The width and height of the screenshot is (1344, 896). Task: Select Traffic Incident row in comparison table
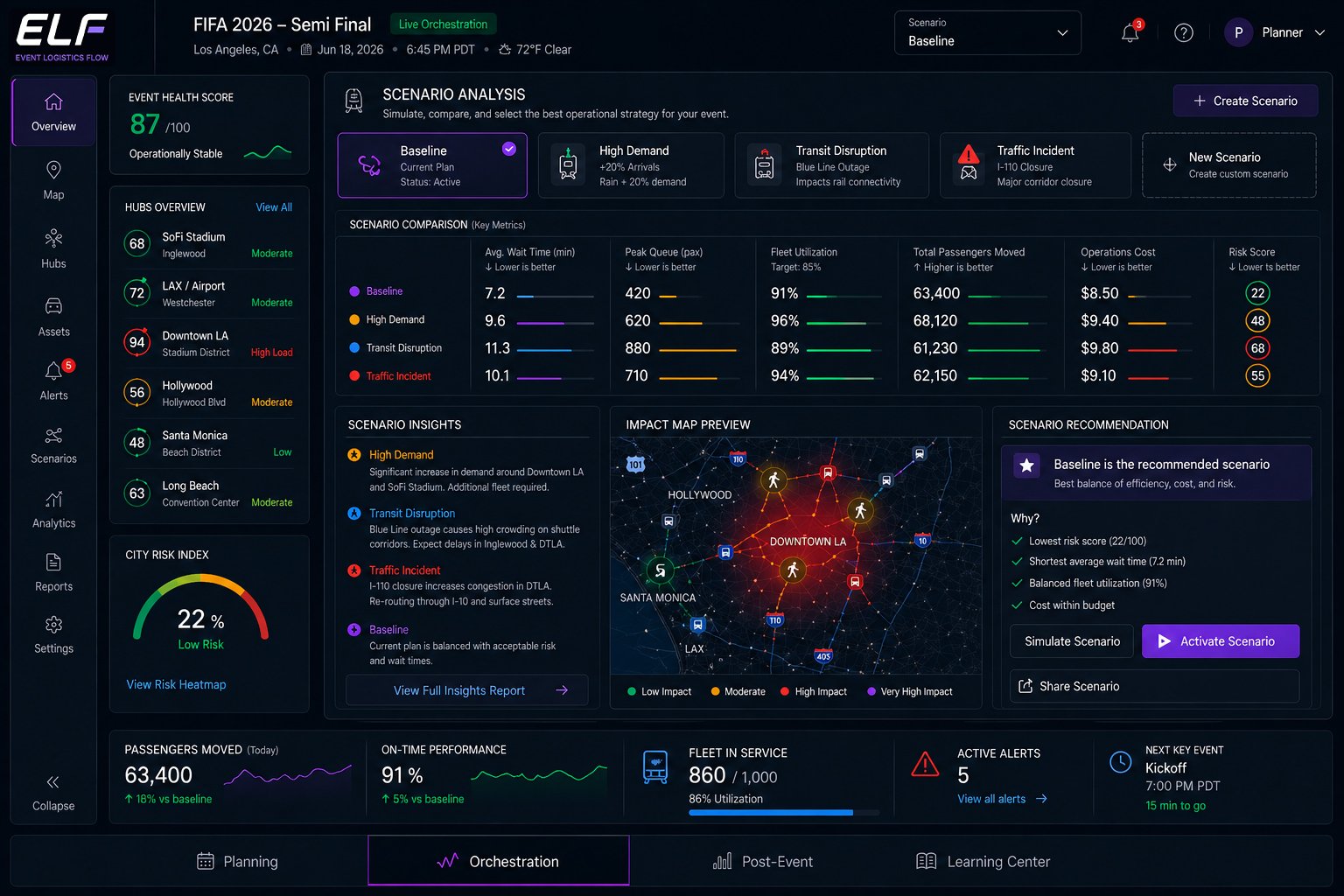826,375
